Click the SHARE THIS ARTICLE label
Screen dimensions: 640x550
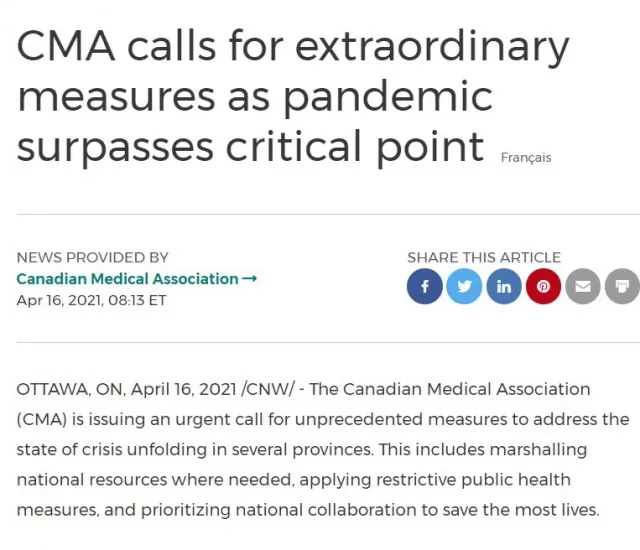pyautogui.click(x=484, y=257)
